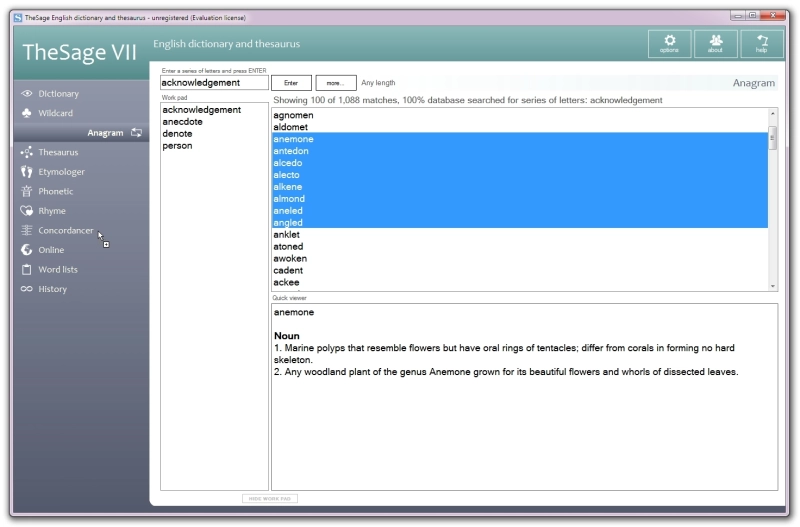Click the more... button
The width and height of the screenshot is (800, 527).
click(x=336, y=83)
